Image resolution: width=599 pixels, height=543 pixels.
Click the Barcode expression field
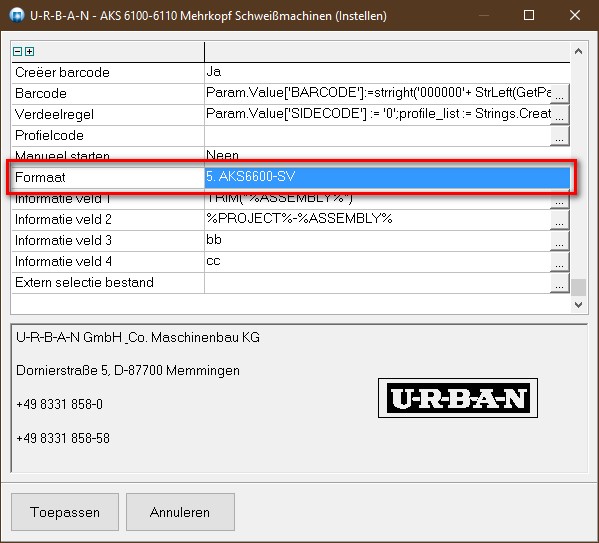pos(378,94)
